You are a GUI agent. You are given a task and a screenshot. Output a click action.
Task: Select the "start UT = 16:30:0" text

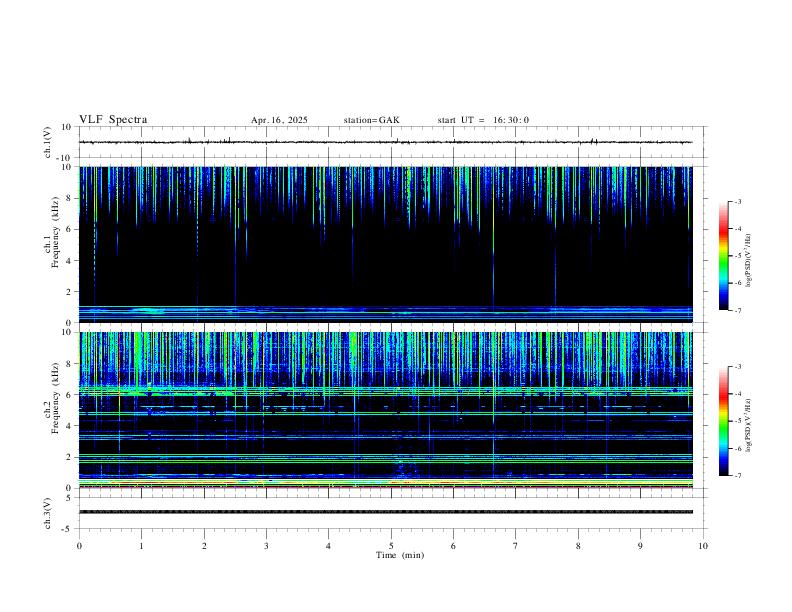click(483, 120)
